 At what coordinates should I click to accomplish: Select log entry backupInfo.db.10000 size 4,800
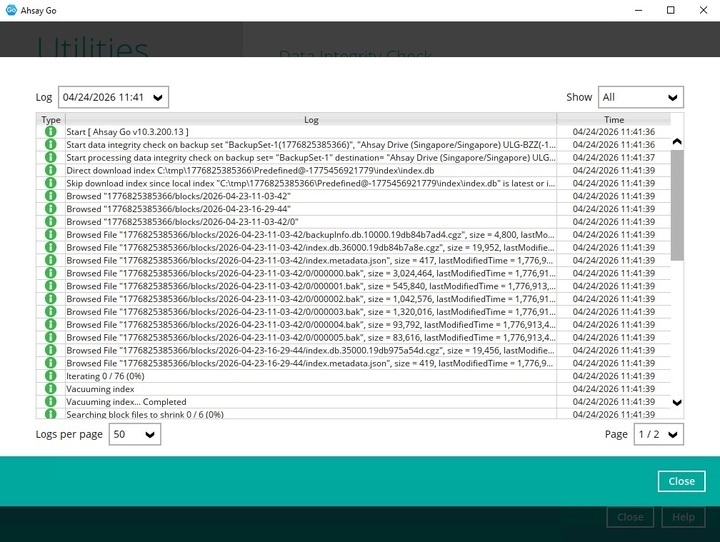point(311,235)
